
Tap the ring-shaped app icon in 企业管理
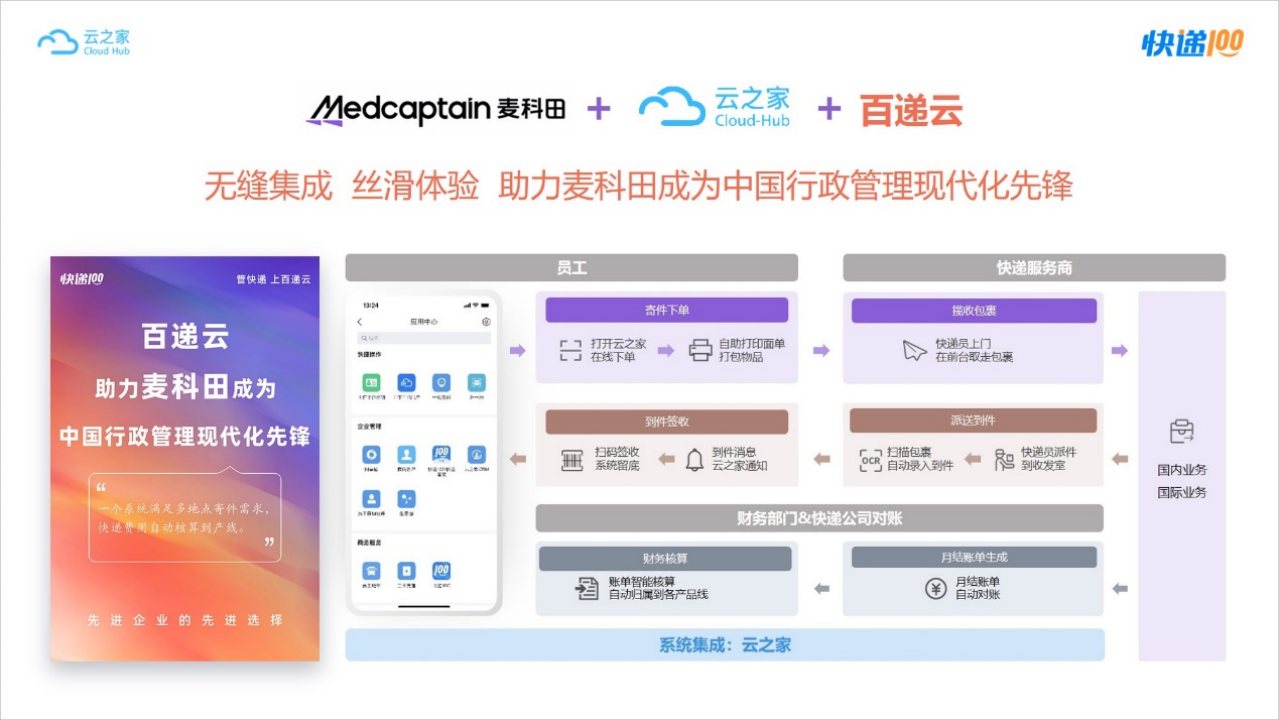click(371, 454)
